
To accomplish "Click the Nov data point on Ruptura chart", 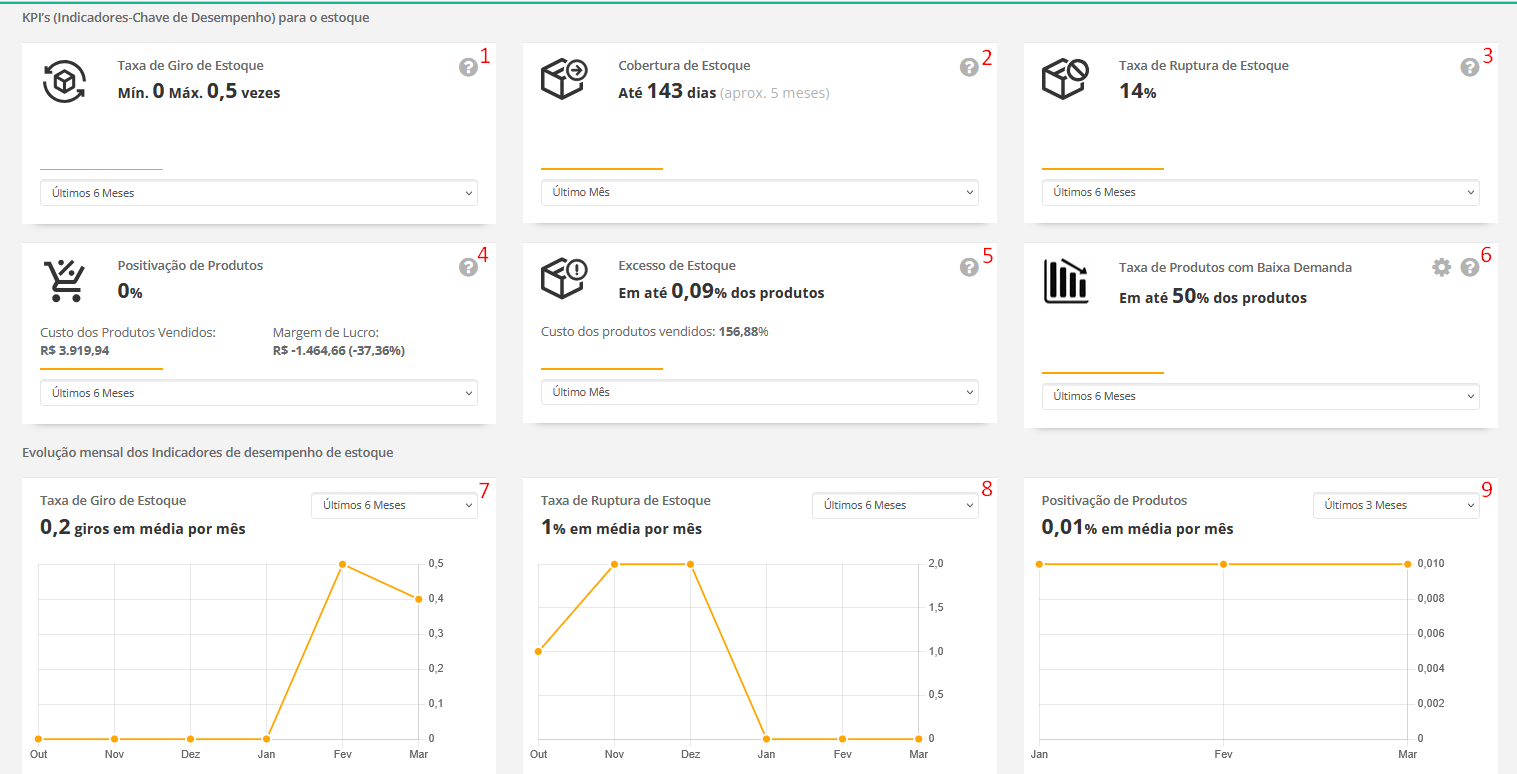I will coord(614,564).
